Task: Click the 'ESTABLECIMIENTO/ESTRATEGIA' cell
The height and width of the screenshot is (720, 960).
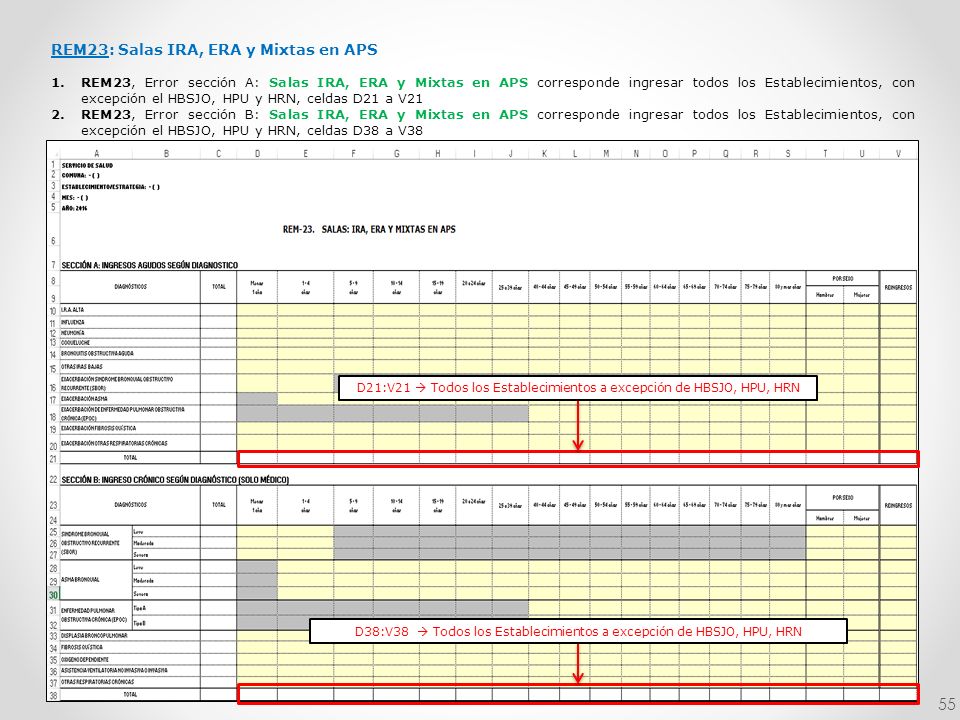Action: [110, 187]
